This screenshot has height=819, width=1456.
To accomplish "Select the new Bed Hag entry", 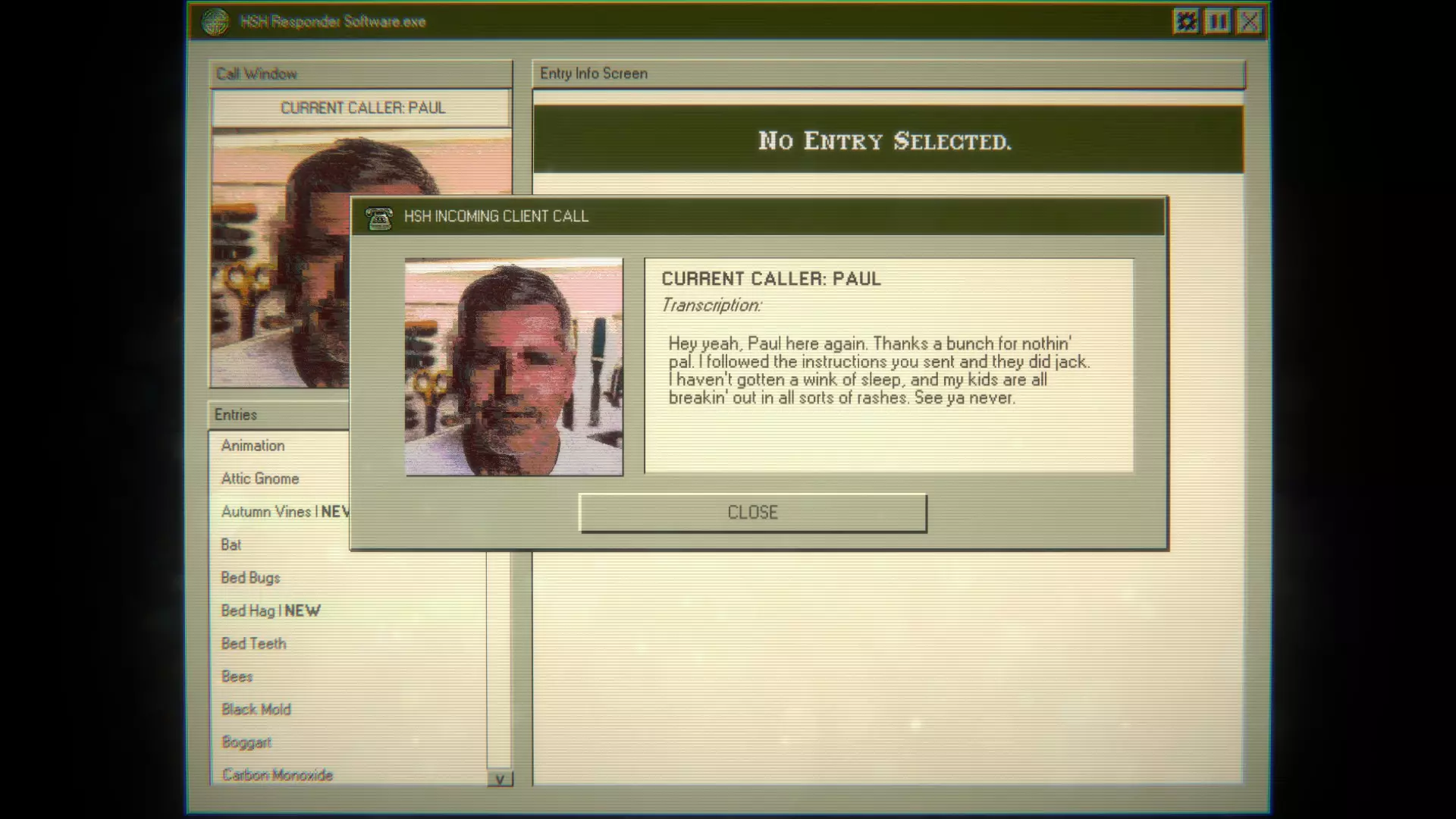I will coord(271,611).
